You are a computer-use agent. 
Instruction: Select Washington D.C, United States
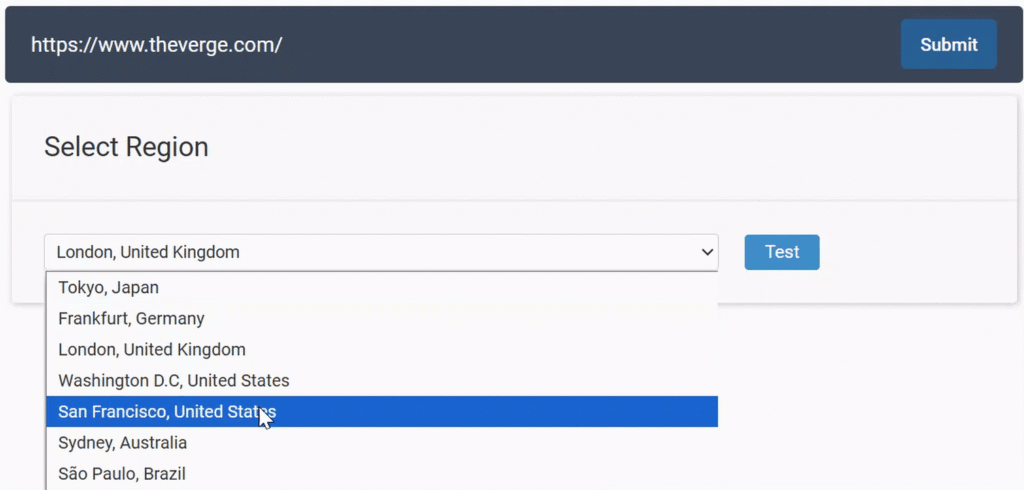[174, 381]
